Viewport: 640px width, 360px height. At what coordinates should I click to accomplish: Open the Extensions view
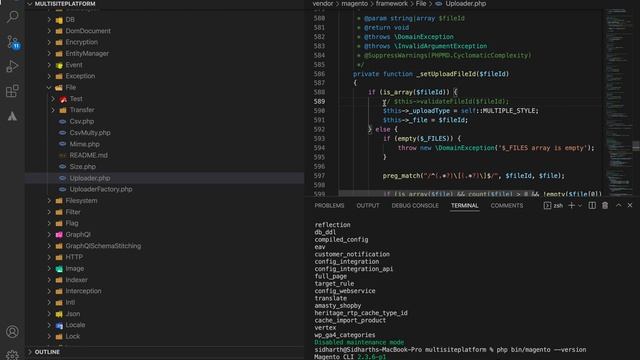12,91
